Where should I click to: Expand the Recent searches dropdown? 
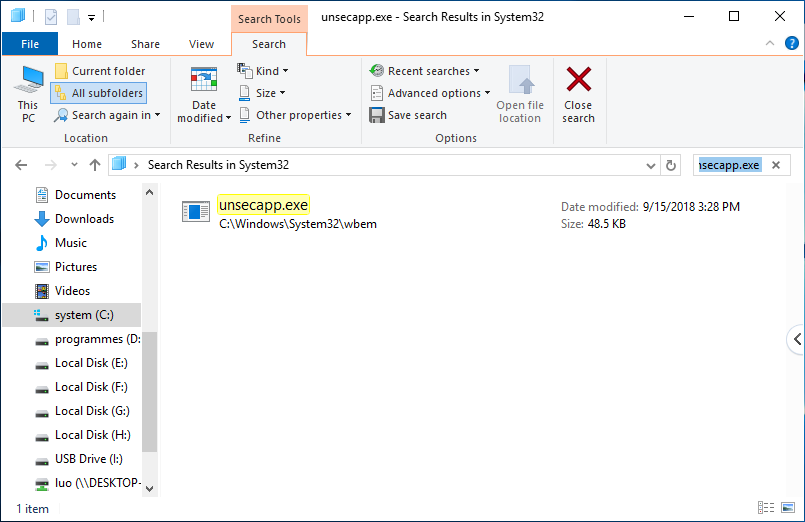pyautogui.click(x=424, y=71)
